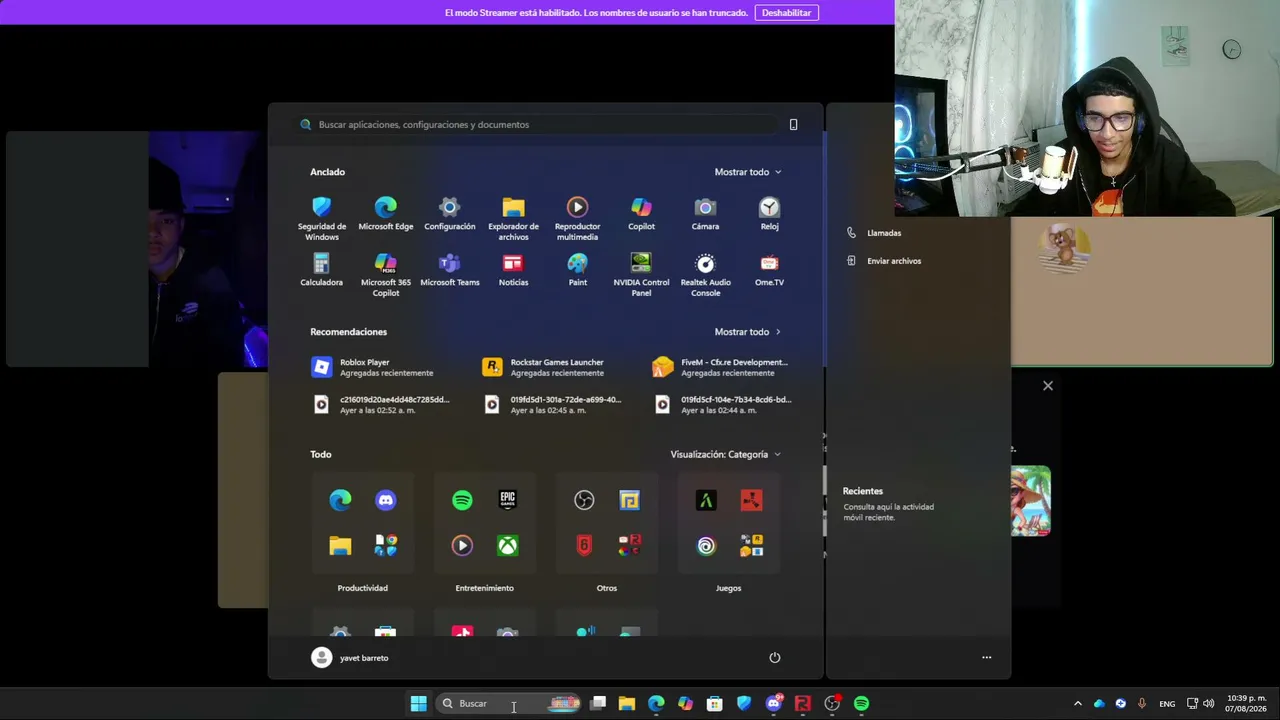Expand the Otros mini app group
The image size is (1280, 720).
point(629,545)
